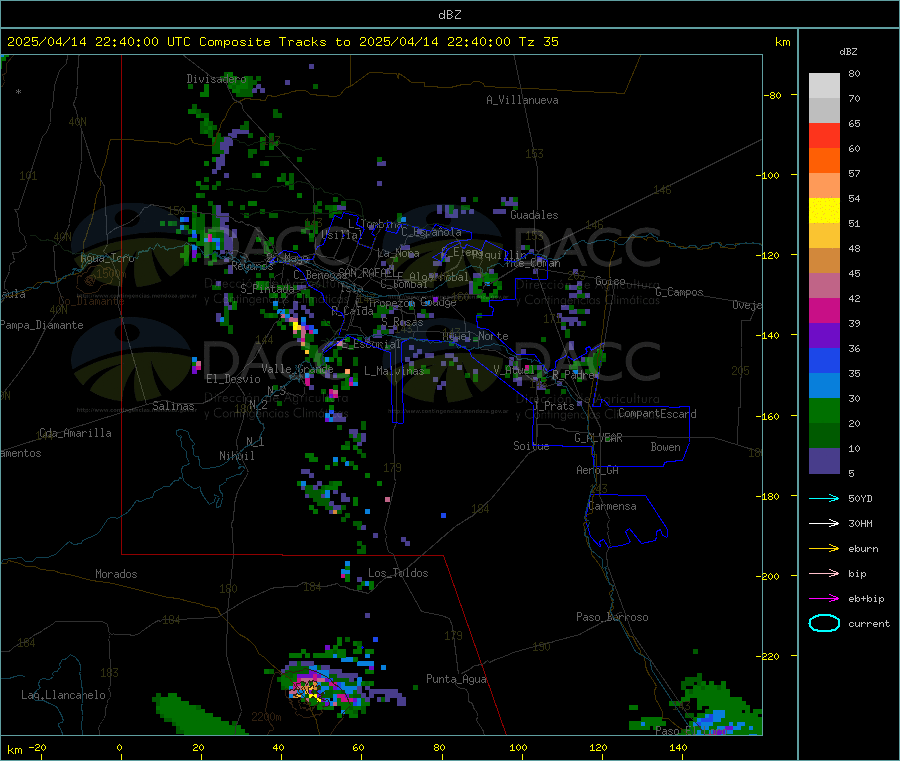
Task: Click the '80' dBZ scale value
Action: point(854,73)
